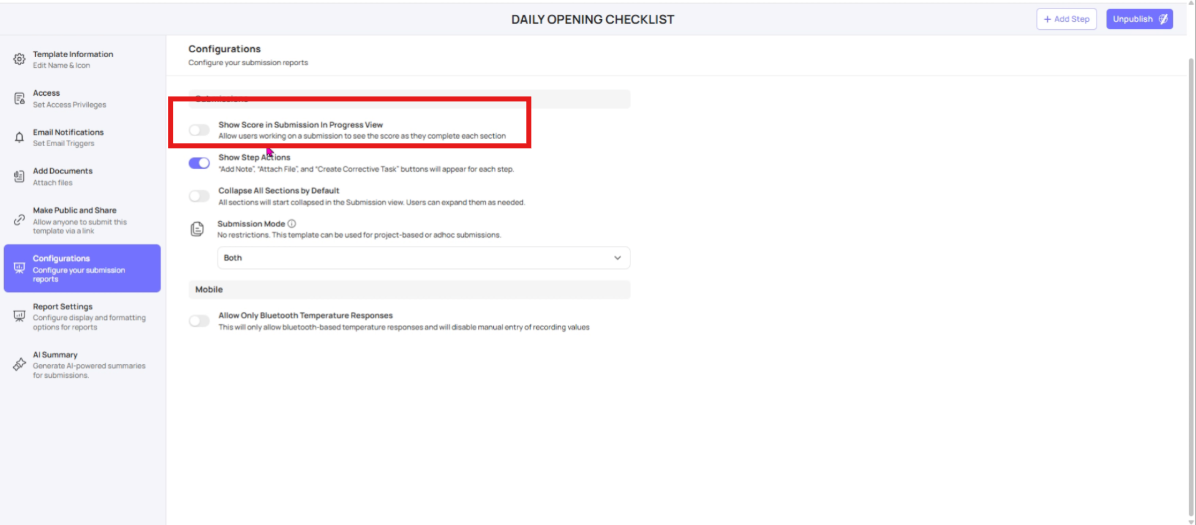Click the Add Step button
1196x525 pixels.
point(1067,19)
